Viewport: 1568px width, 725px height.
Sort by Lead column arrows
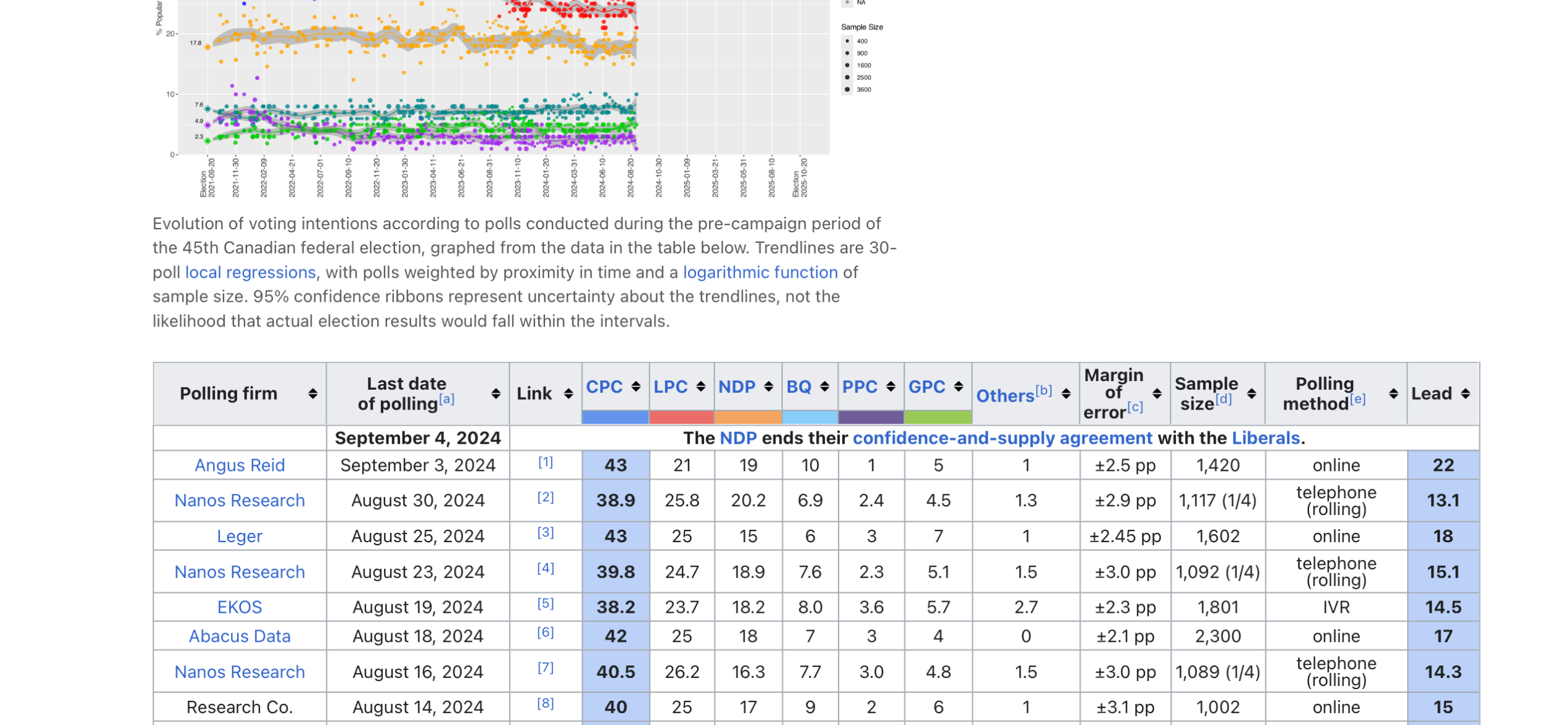[1465, 393]
